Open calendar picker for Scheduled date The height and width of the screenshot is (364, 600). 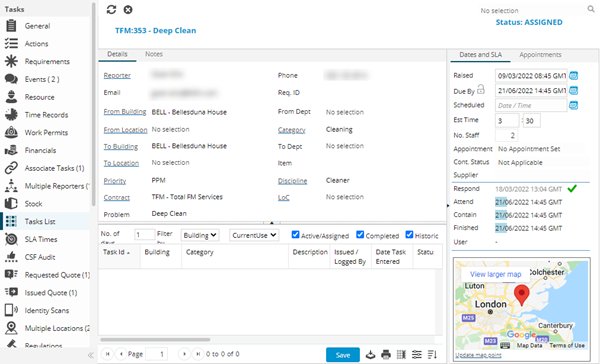pyautogui.click(x=573, y=105)
